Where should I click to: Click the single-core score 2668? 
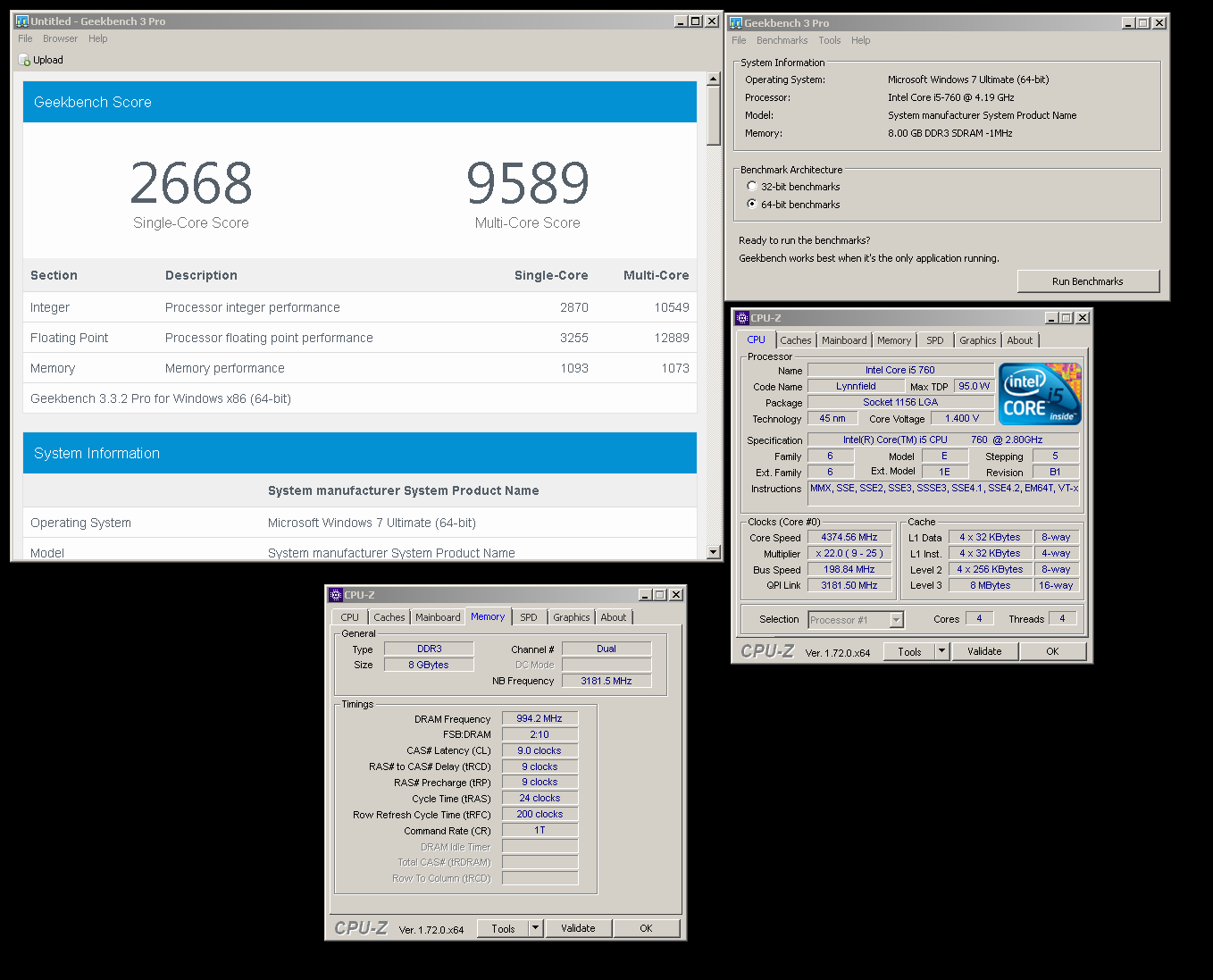coord(191,183)
